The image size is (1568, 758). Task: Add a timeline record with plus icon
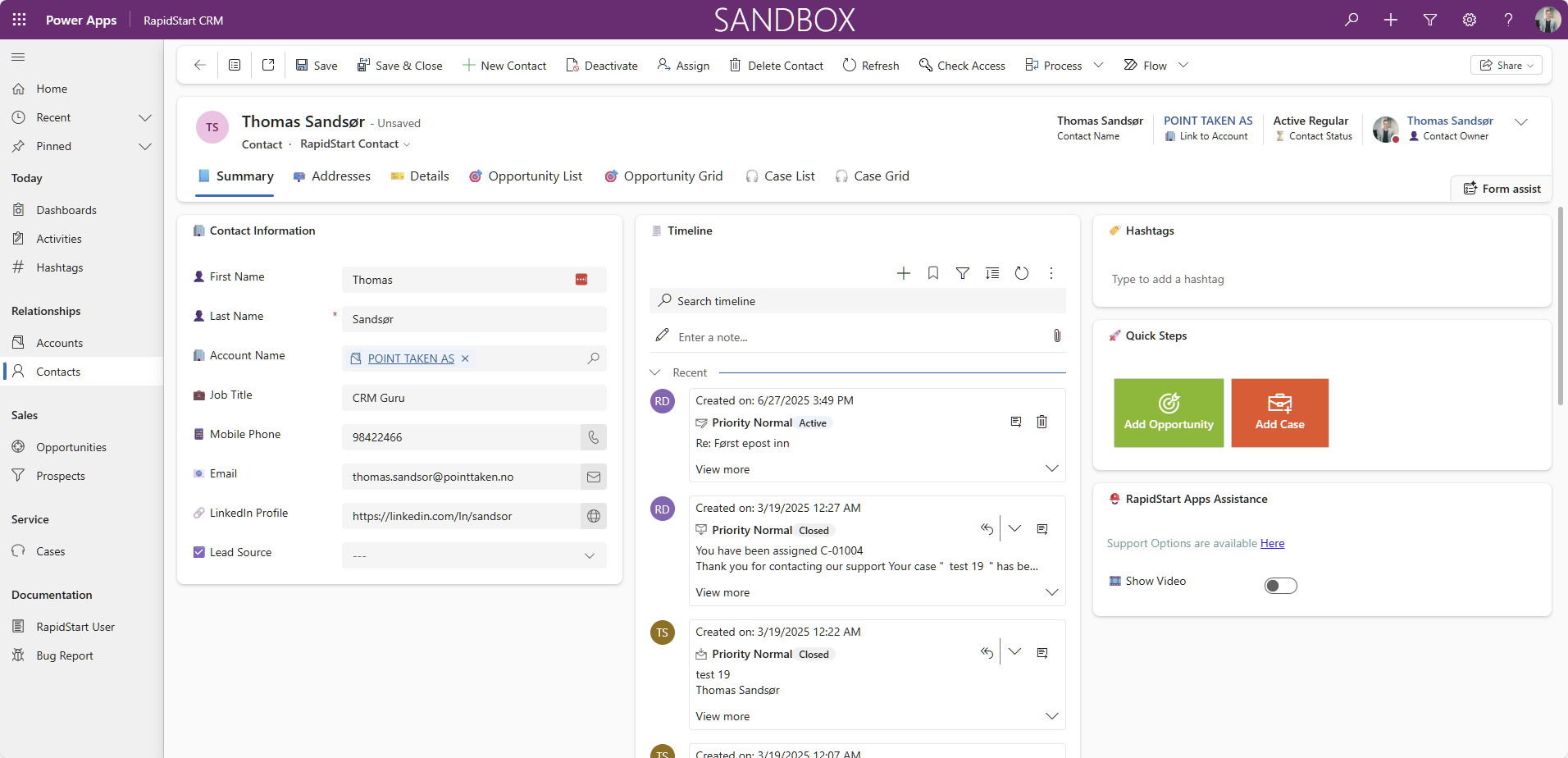(904, 273)
